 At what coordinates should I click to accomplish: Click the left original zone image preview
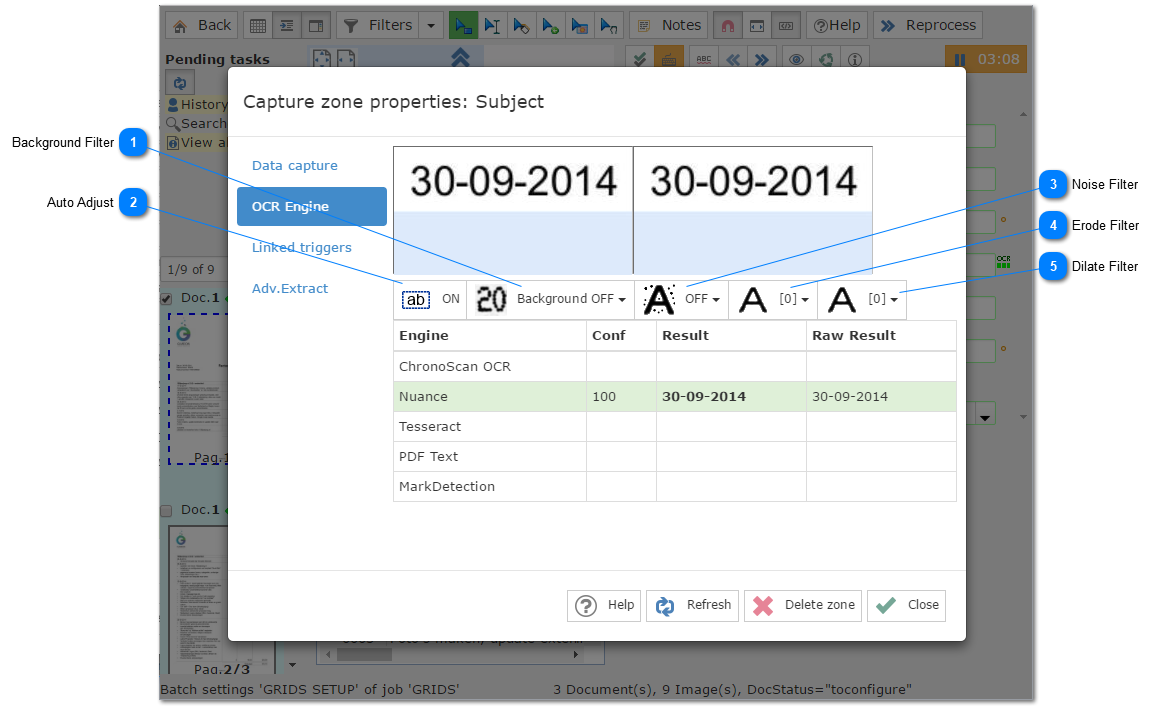point(513,211)
